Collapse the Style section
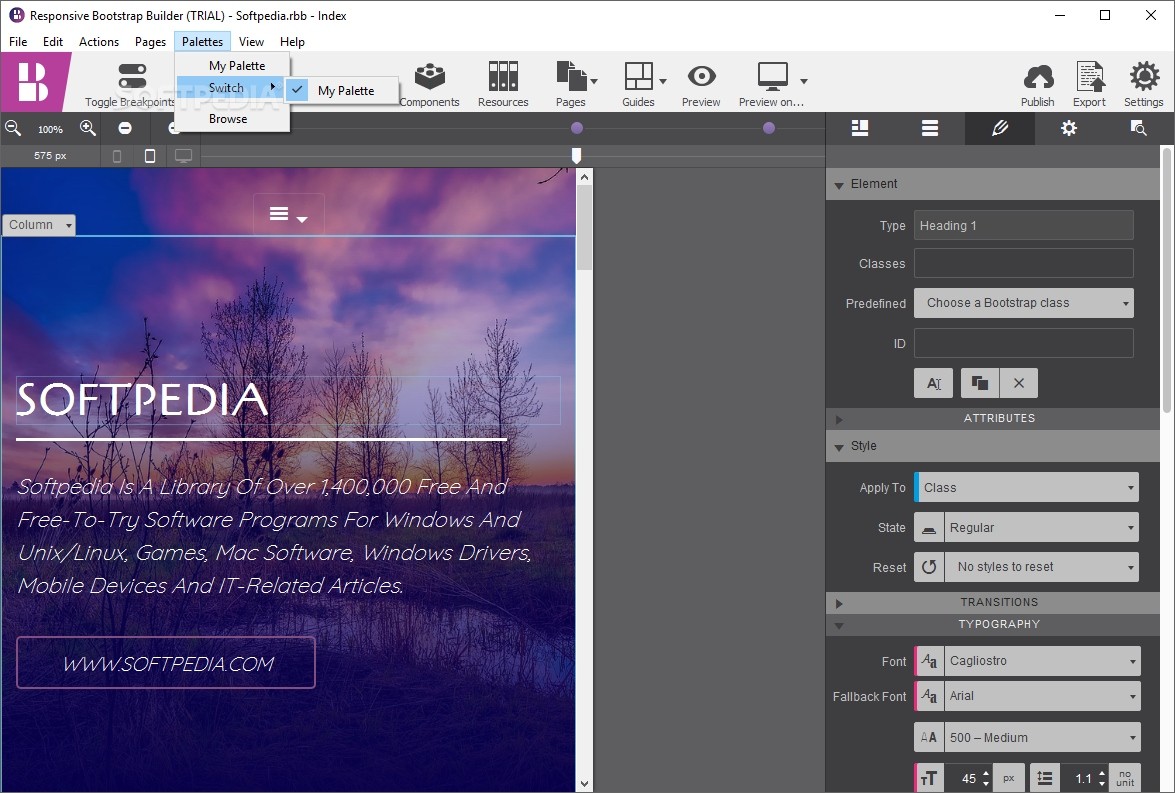The height and width of the screenshot is (793, 1175). [x=839, y=447]
